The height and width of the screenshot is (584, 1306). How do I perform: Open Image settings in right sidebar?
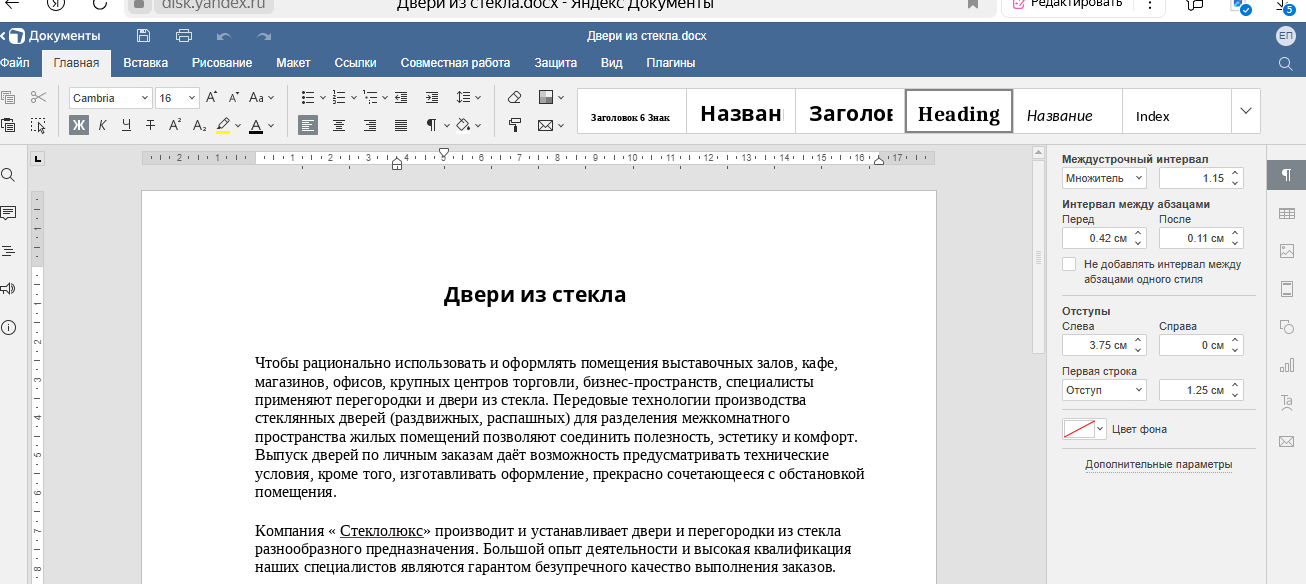point(1286,251)
